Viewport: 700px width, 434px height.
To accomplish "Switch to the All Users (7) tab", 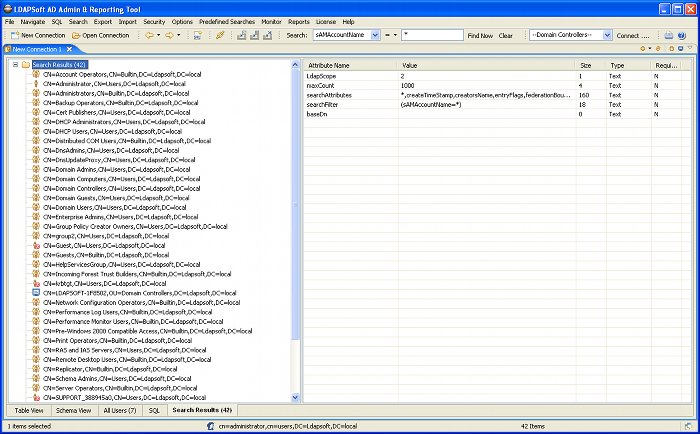I will point(120,410).
